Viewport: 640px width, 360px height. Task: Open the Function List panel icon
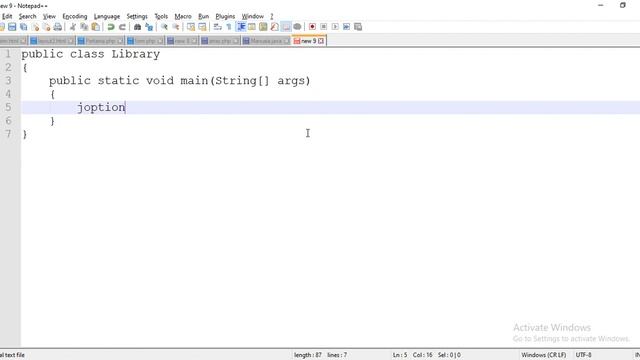coord(275,27)
